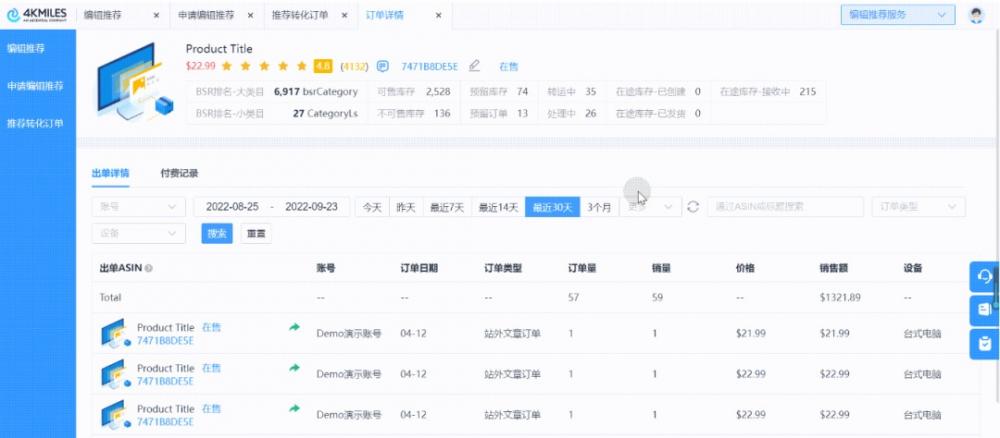This screenshot has width=1000, height=438.
Task: Click the refresh icon in the filter bar
Action: coord(692,207)
